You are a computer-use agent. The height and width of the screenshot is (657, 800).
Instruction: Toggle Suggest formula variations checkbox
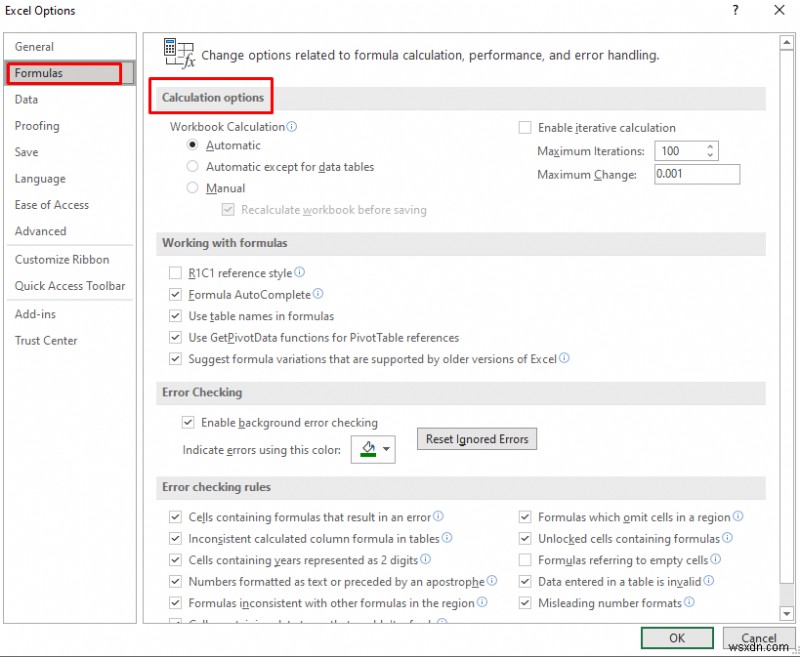[175, 359]
